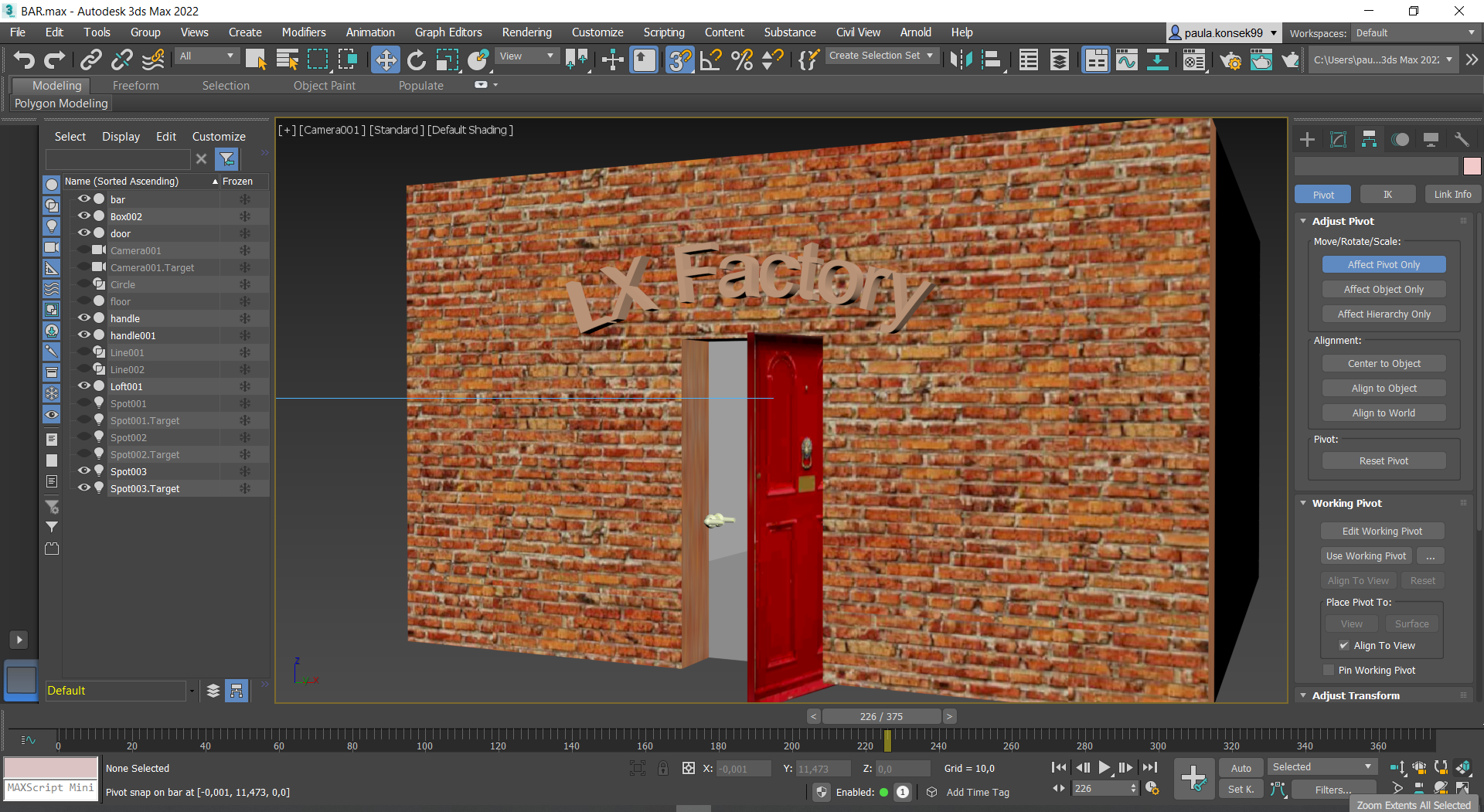Image resolution: width=1484 pixels, height=812 pixels.
Task: Click the Mirror tool icon
Action: point(961,59)
